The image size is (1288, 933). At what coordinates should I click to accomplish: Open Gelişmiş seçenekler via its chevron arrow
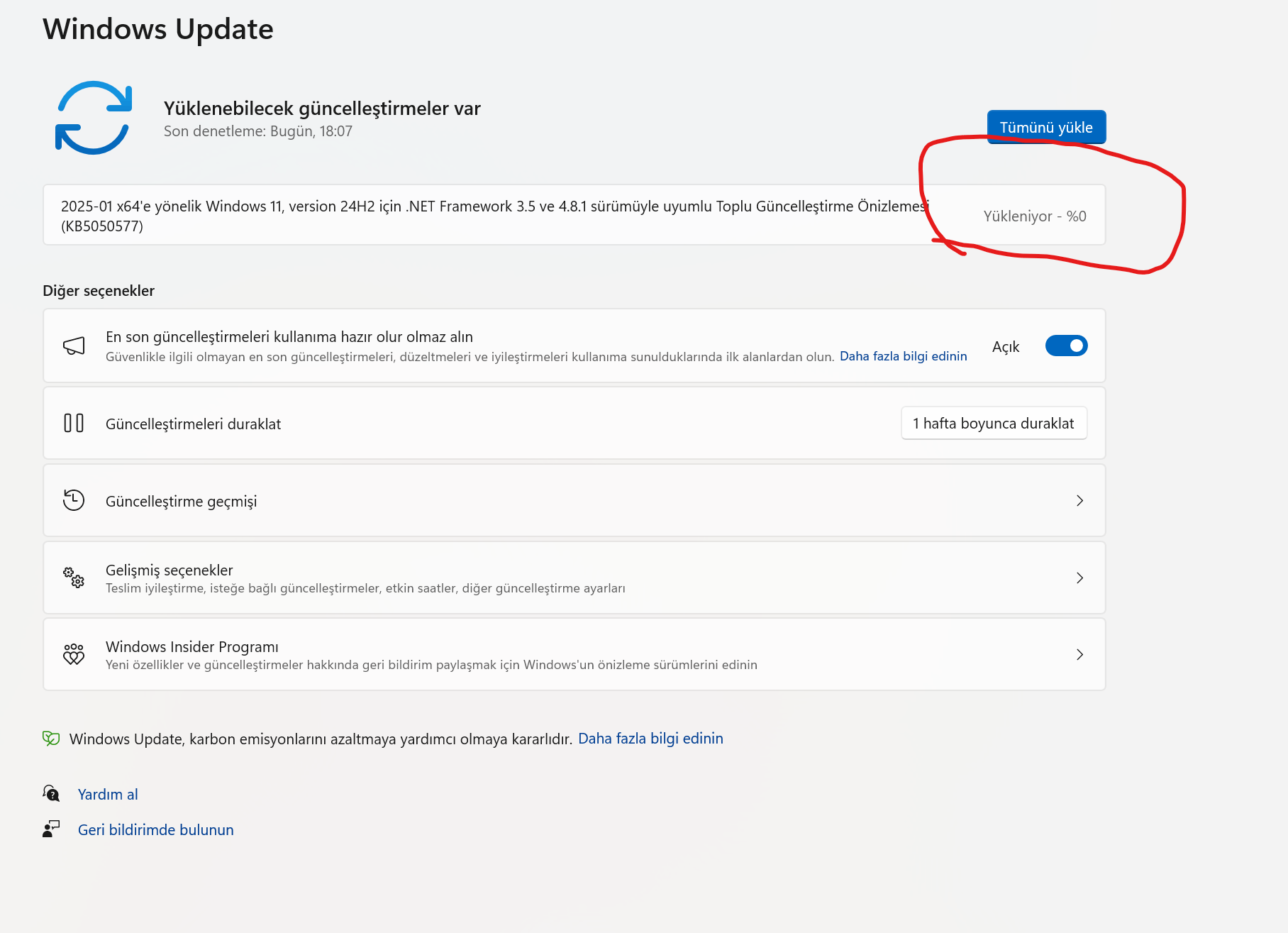1079,578
